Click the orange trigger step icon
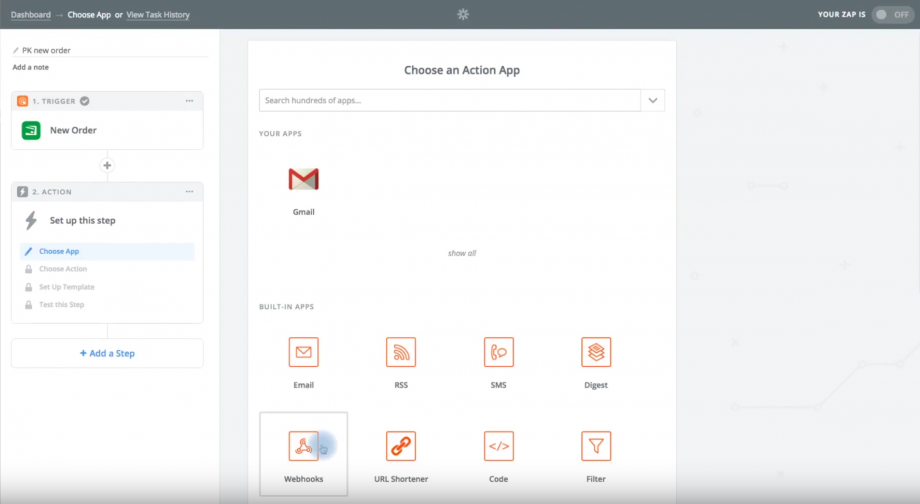 [x=22, y=101]
